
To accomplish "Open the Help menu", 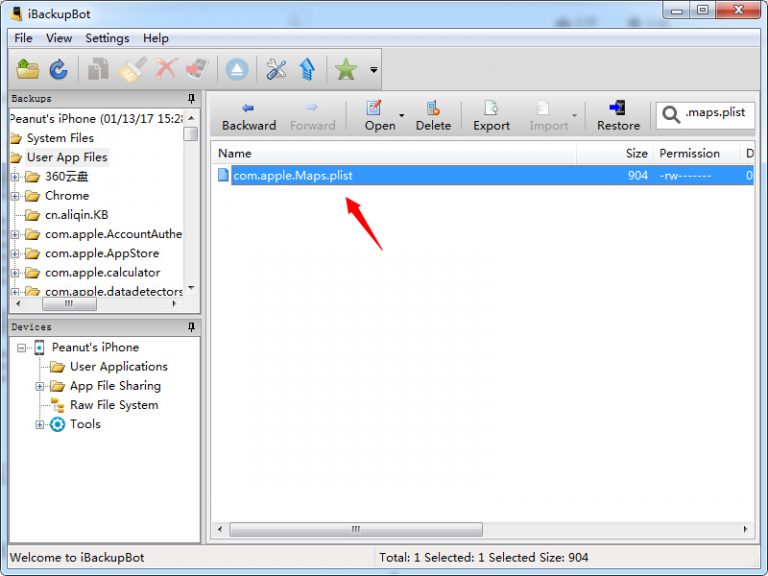I will (156, 38).
